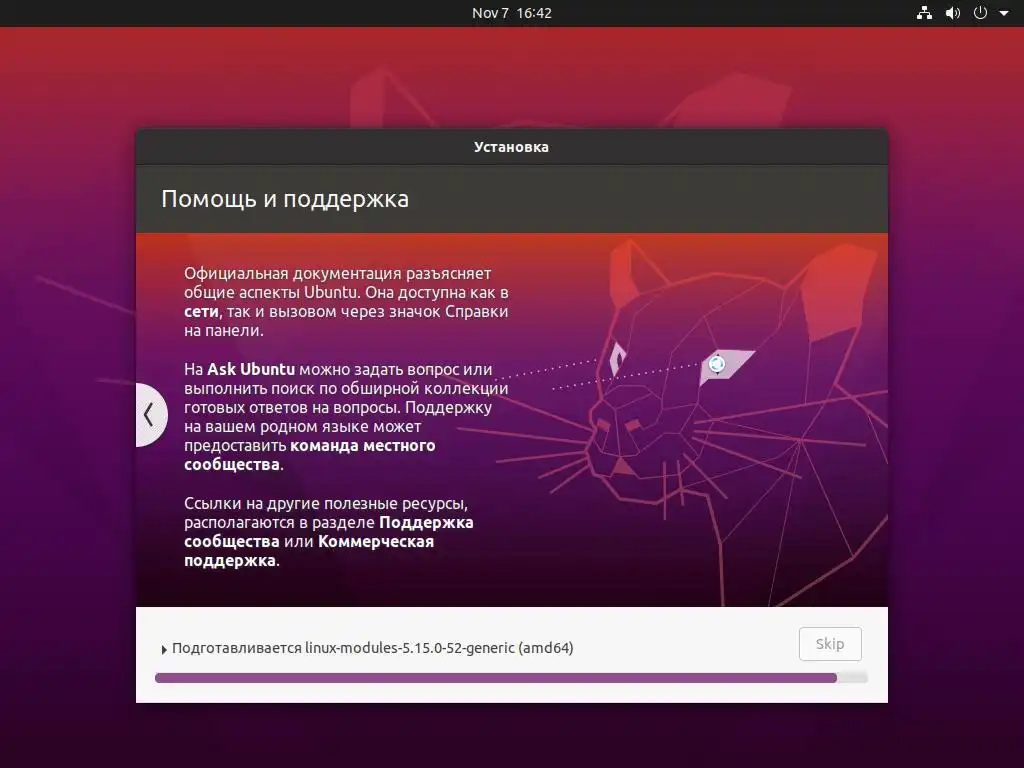Click the 'Помощь и поддержка' heading

(x=285, y=199)
